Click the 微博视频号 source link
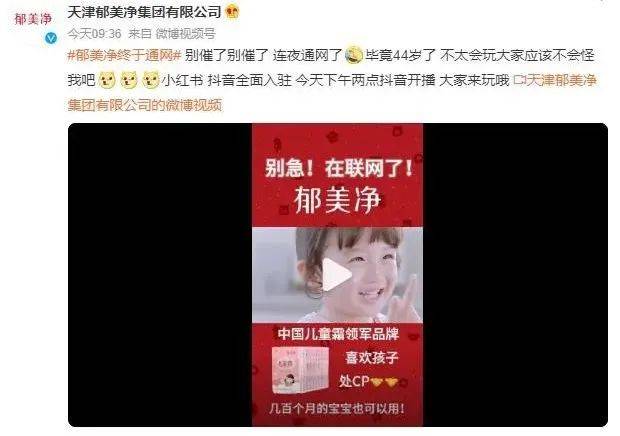Viewport: 620px width, 436px height. (x=185, y=34)
